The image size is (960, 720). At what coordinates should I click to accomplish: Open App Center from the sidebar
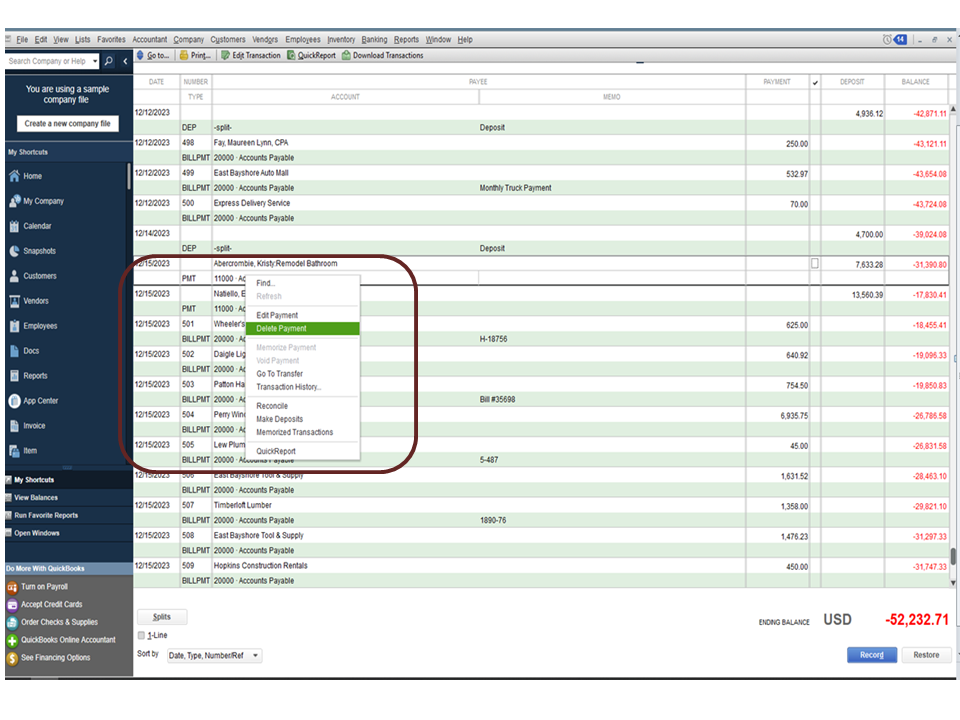pyautogui.click(x=14, y=401)
